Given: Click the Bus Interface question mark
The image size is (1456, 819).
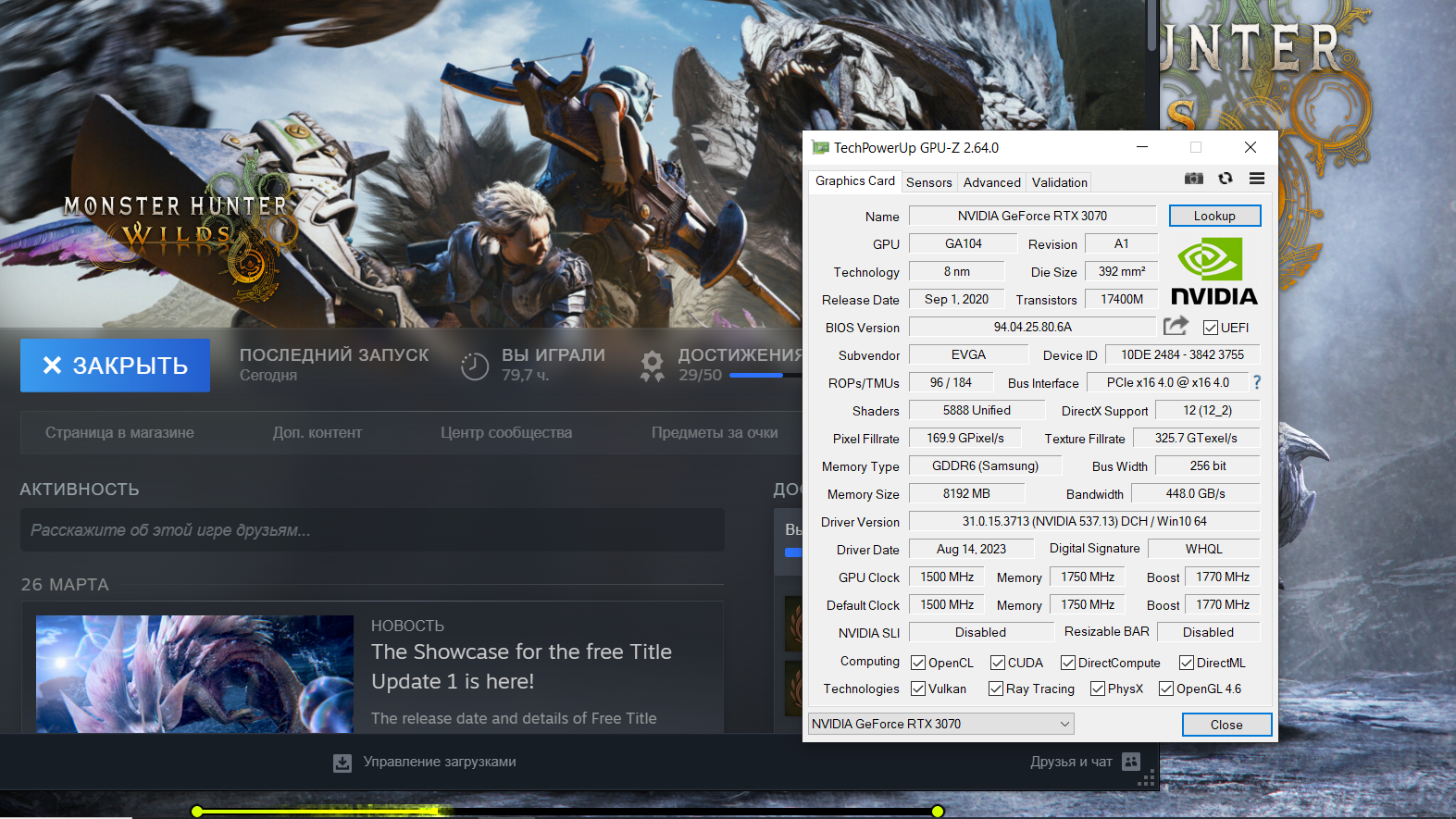Looking at the screenshot, I should tap(1256, 382).
